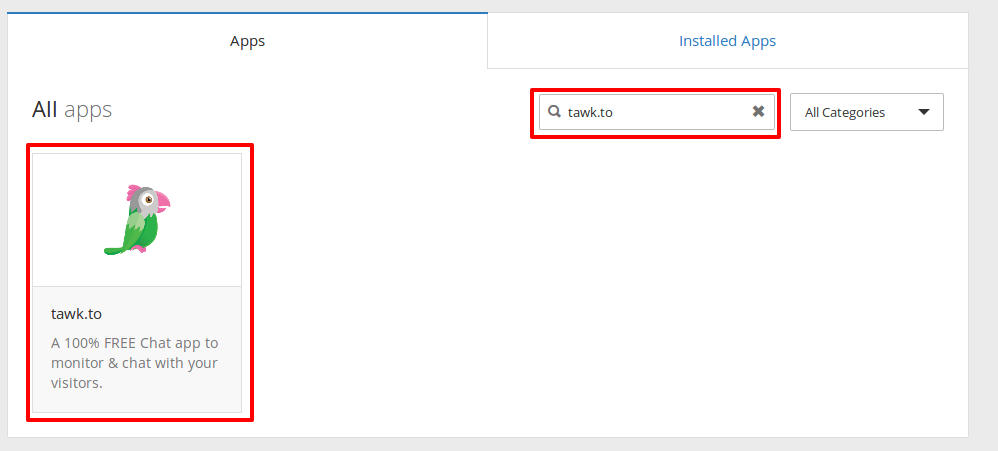This screenshot has height=451, width=998.
Task: Click the parrot's pink beak in logo
Action: 163,202
